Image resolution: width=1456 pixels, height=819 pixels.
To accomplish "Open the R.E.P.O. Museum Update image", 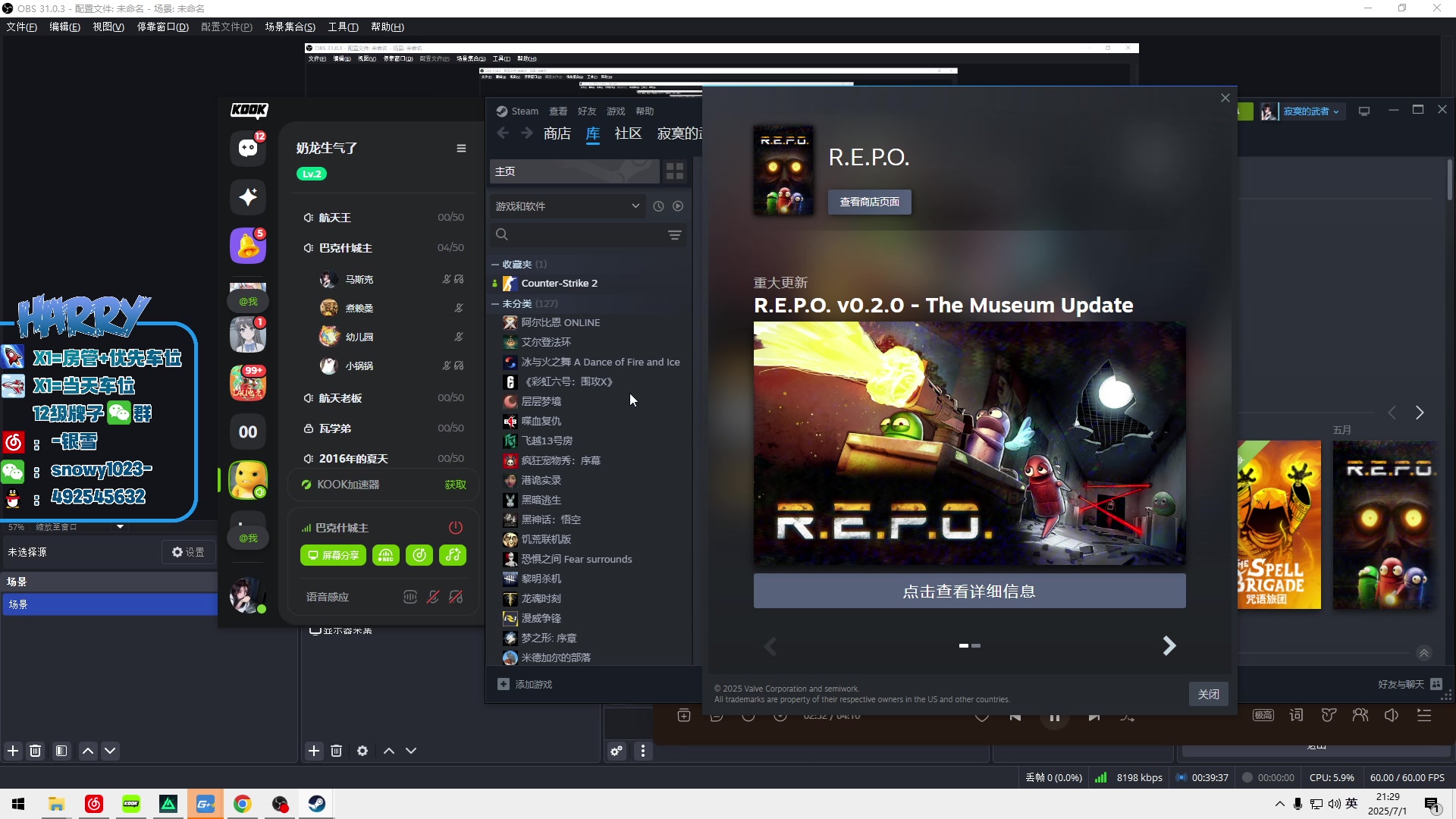I will [969, 444].
